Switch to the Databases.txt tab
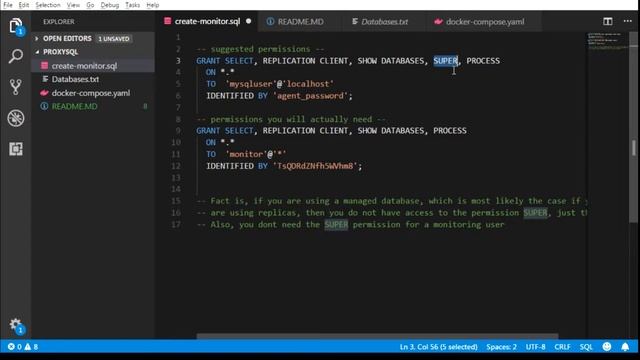Screen dimensions: 640x360 (x=384, y=22)
